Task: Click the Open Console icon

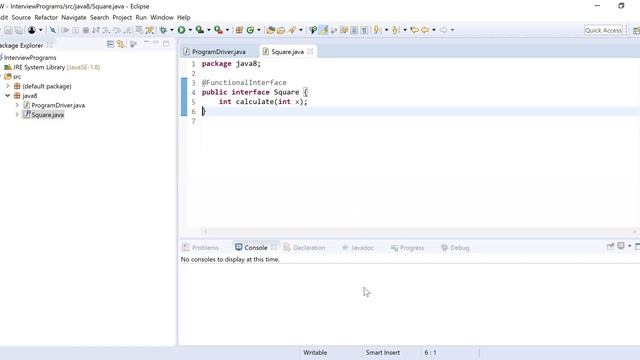Action: click(621, 246)
